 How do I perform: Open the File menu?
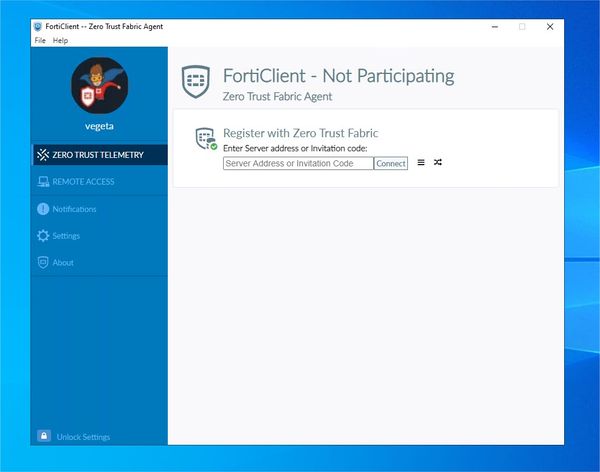(40, 40)
